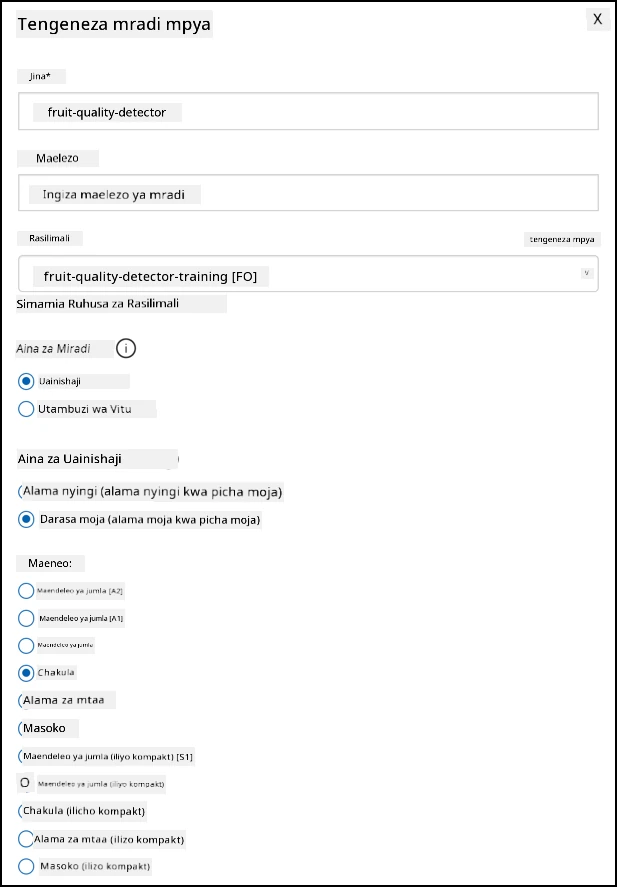Image resolution: width=617 pixels, height=887 pixels.
Task: Click the info icon beside Aina za Miradi
Action: tap(126, 348)
